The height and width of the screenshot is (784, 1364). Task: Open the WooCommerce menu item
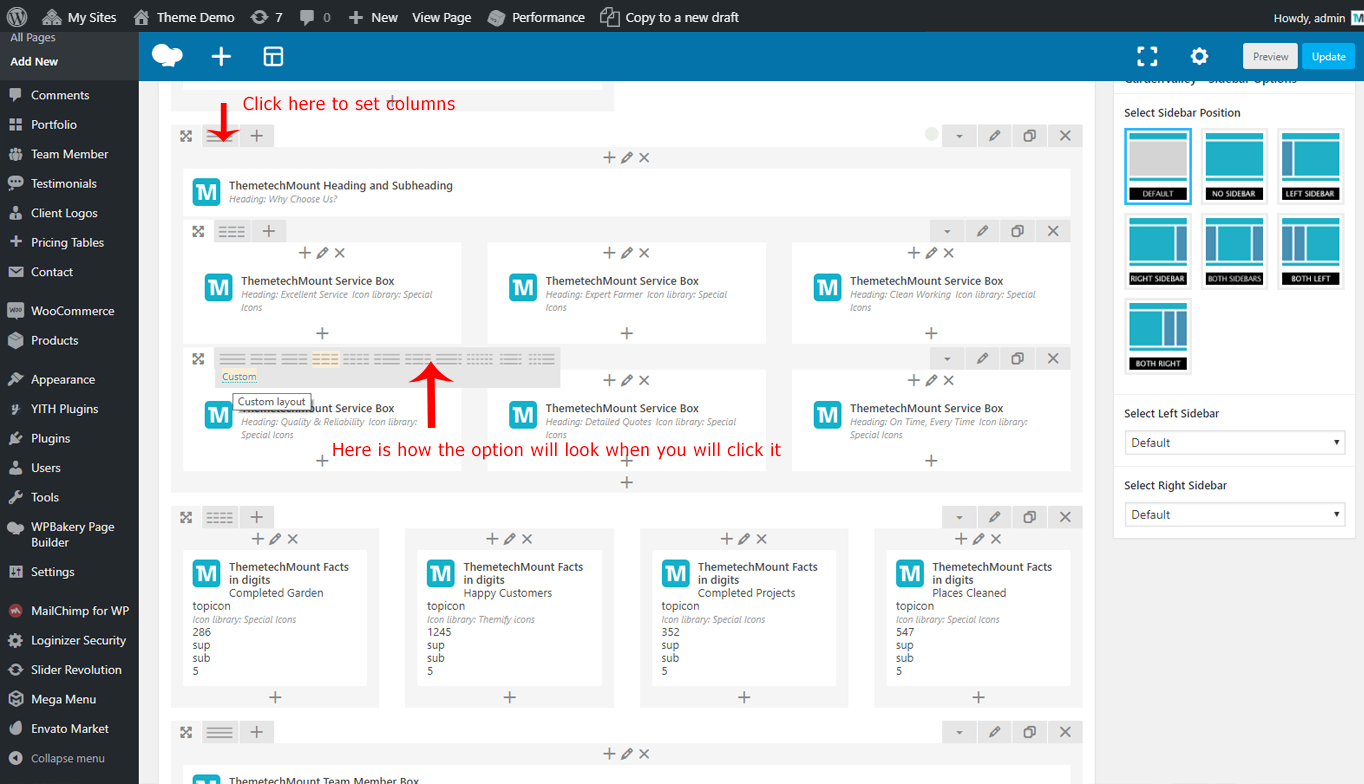[72, 311]
